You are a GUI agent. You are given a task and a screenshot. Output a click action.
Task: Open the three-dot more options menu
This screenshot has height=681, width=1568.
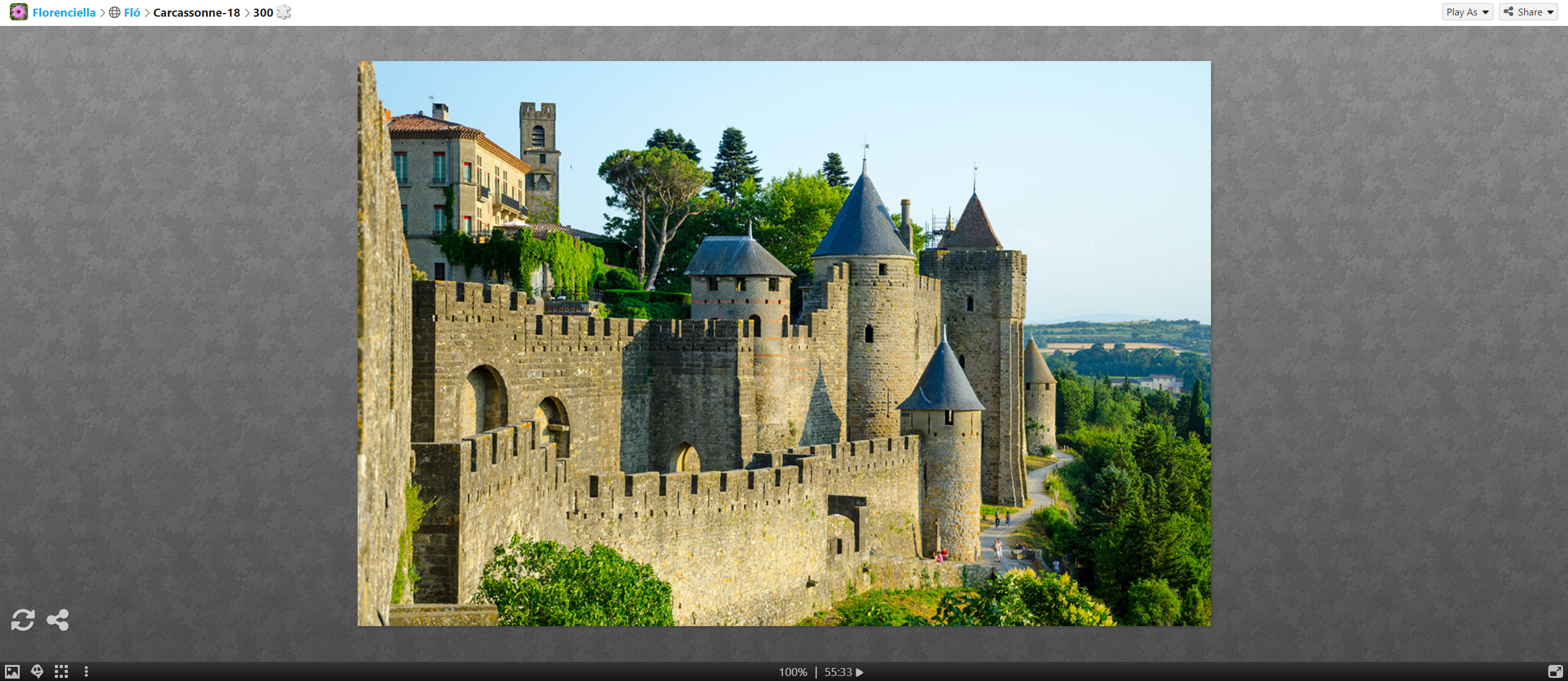(86, 671)
